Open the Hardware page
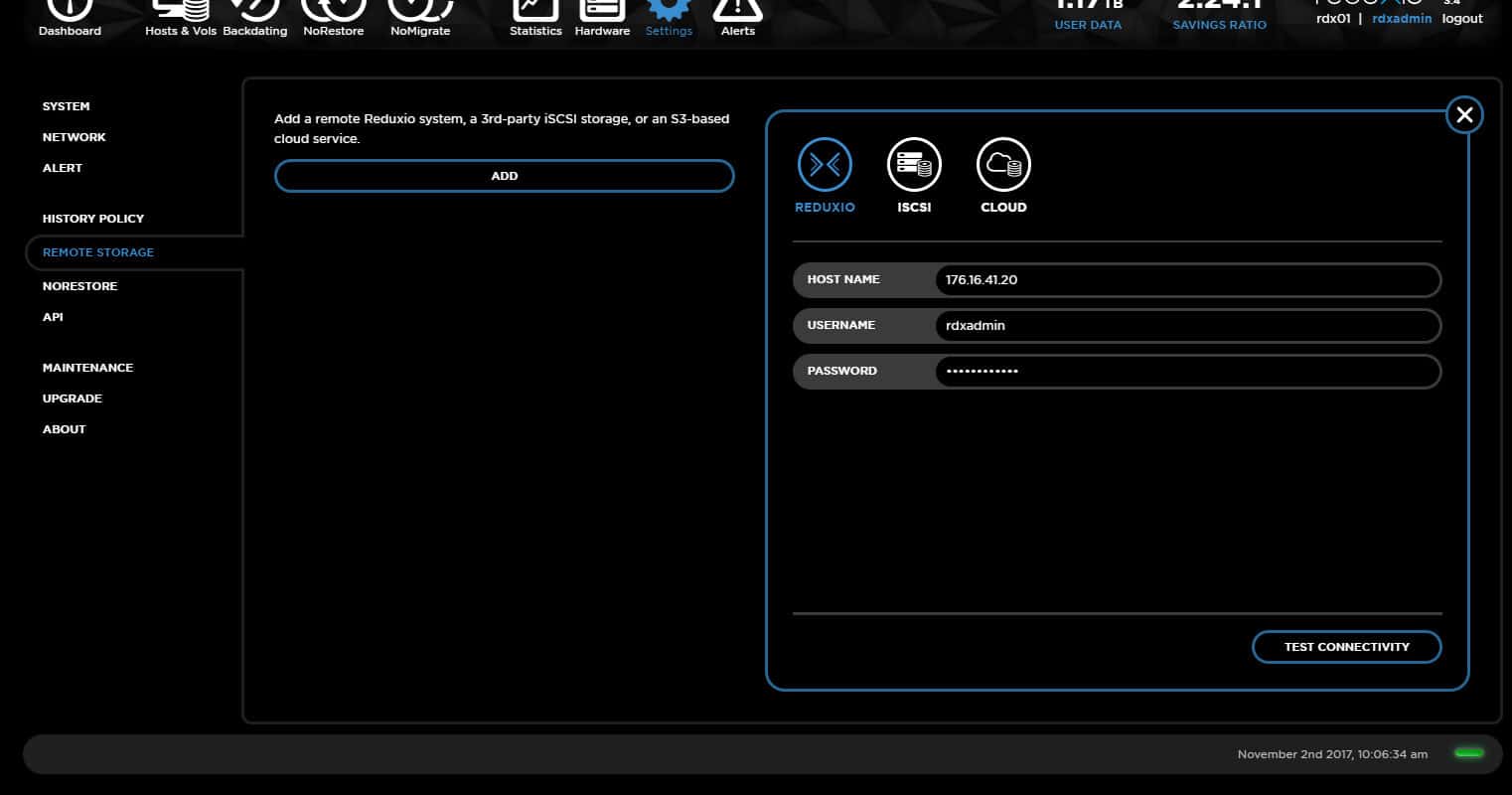1512x795 pixels. 602,18
